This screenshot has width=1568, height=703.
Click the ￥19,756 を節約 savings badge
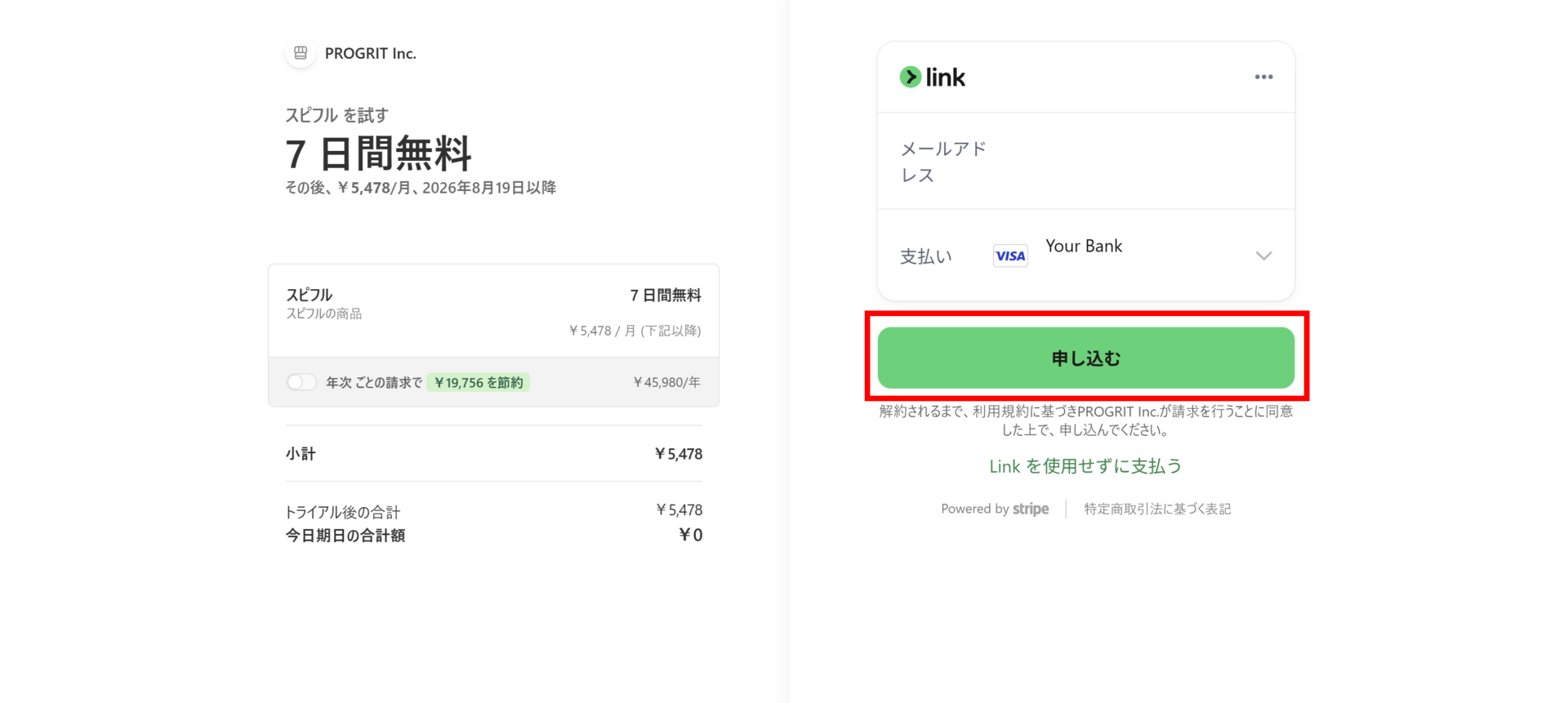pyautogui.click(x=479, y=382)
